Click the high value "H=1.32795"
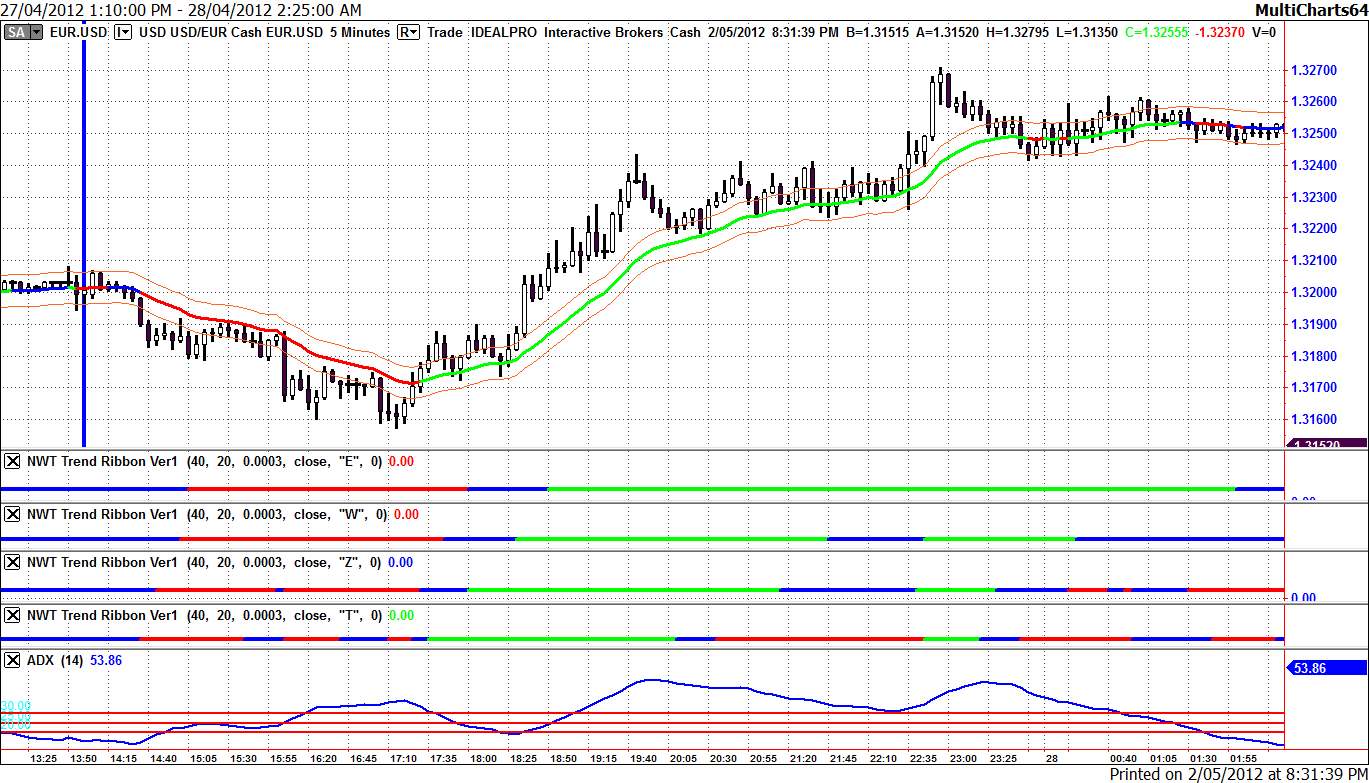 [x=1019, y=32]
